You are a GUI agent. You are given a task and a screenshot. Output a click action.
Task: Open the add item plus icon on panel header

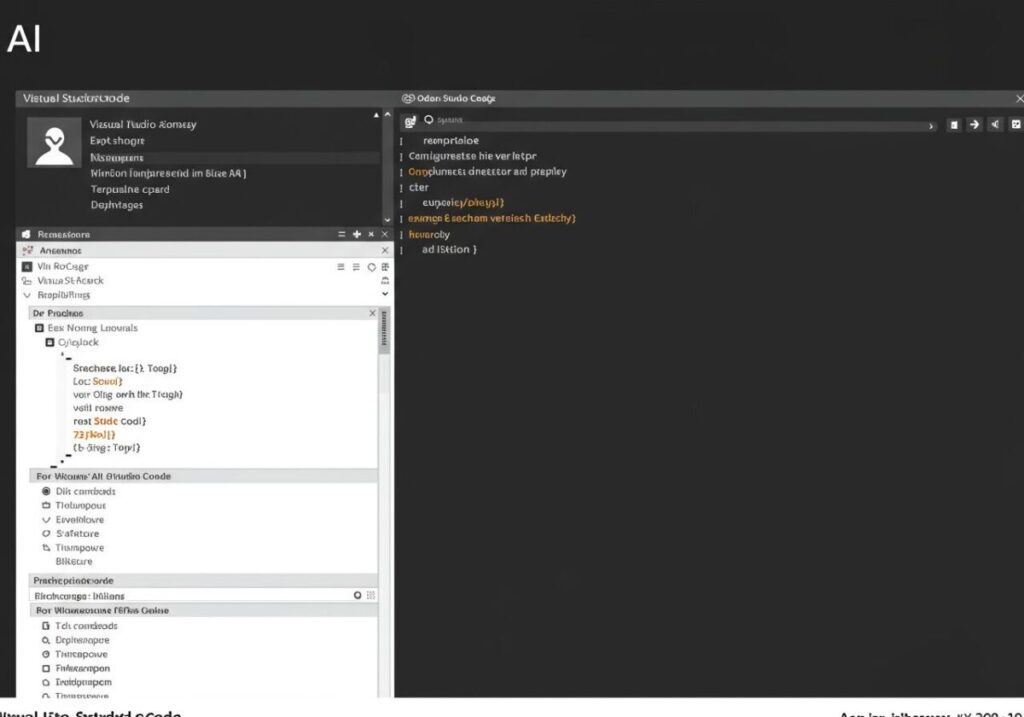pyautogui.click(x=357, y=233)
